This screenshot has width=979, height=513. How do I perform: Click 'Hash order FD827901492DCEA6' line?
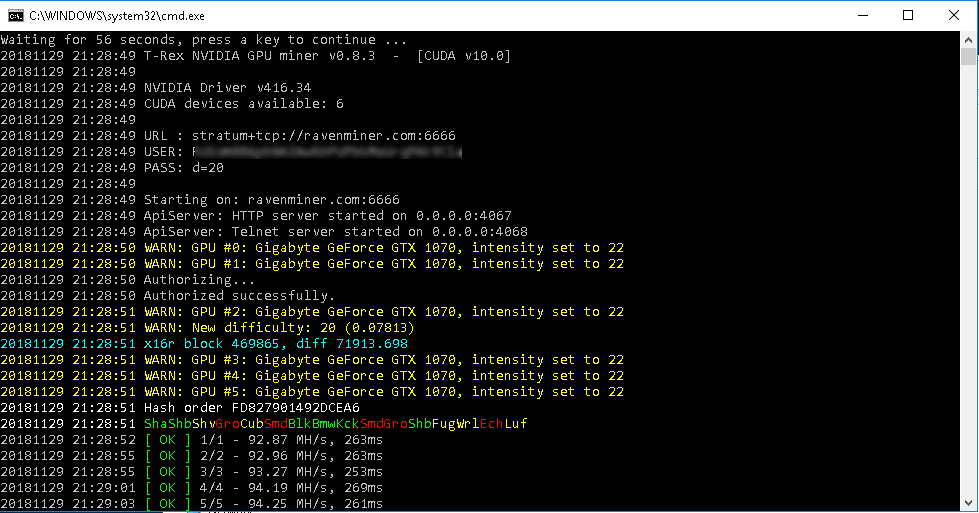(180, 408)
